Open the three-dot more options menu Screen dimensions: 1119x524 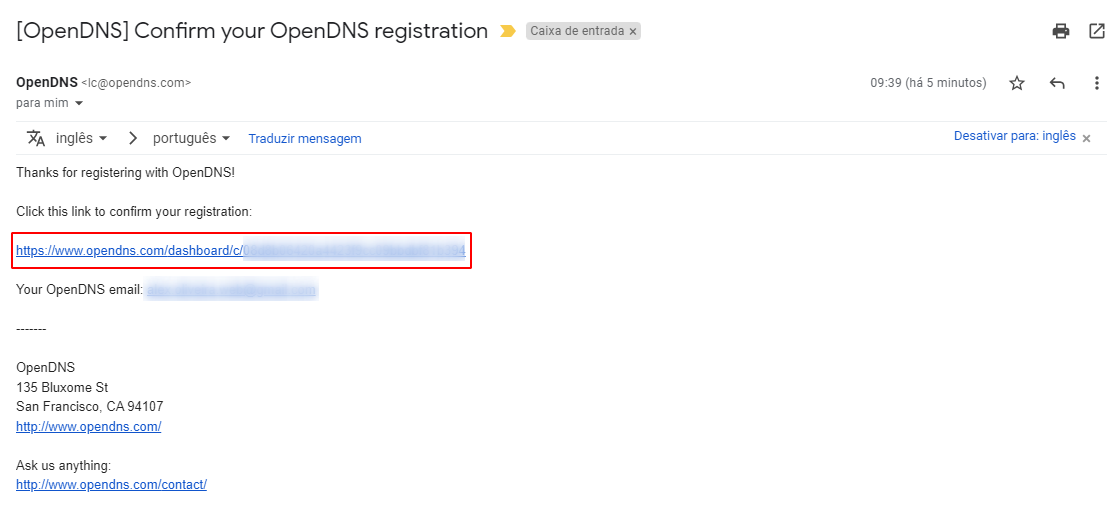click(1097, 84)
